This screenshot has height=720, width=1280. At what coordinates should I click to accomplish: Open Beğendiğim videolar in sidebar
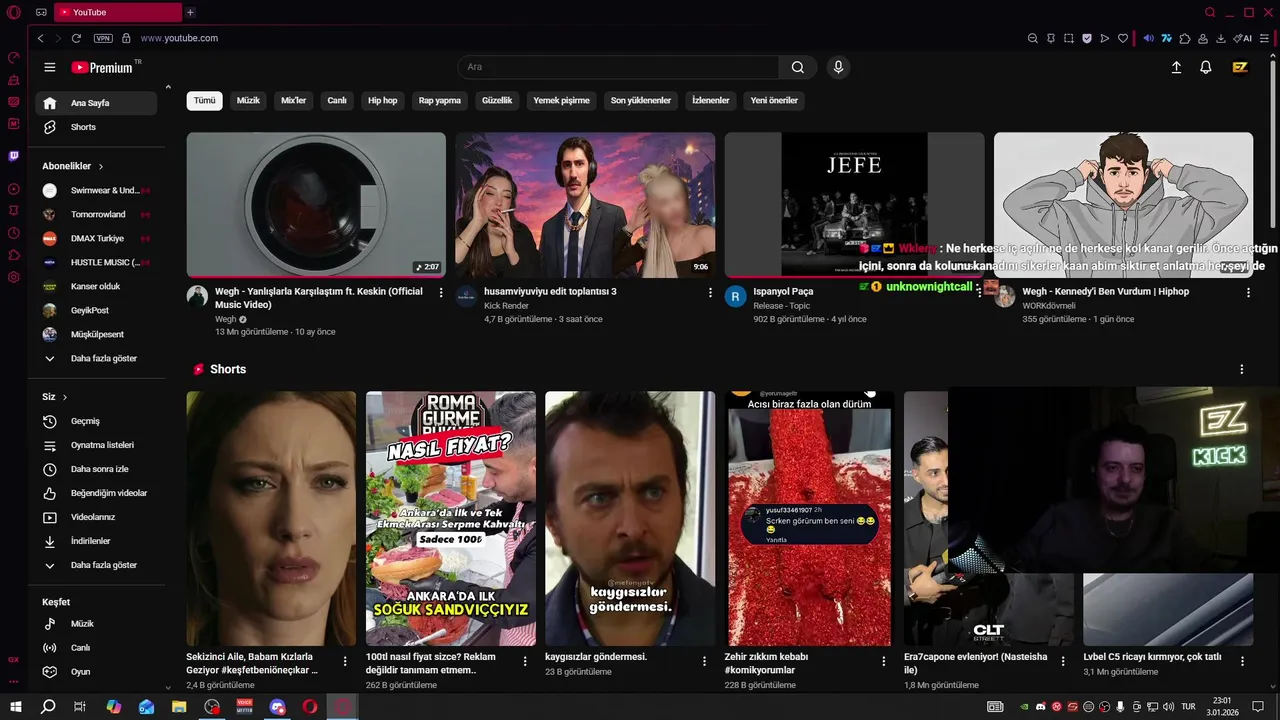96,493
